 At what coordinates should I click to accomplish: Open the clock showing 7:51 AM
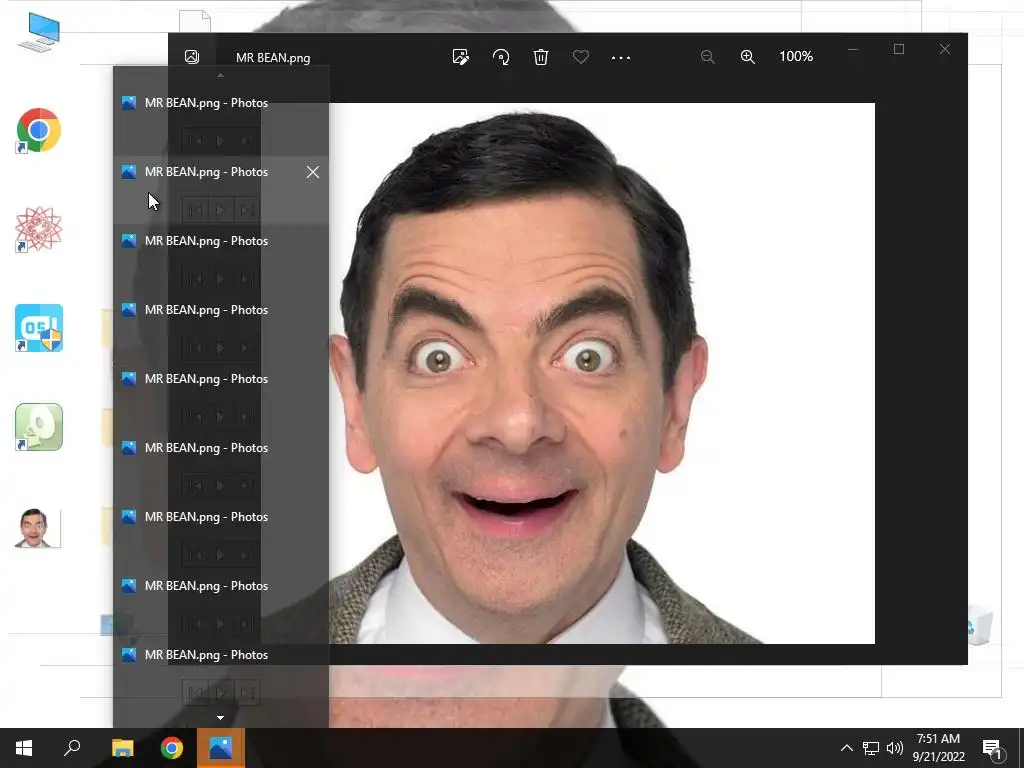point(938,748)
